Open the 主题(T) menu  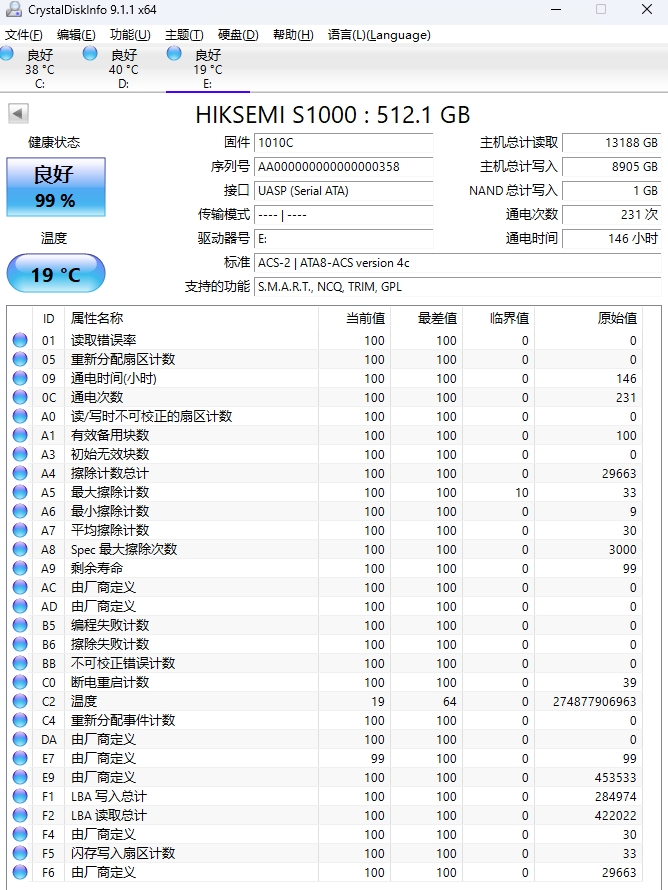184,35
